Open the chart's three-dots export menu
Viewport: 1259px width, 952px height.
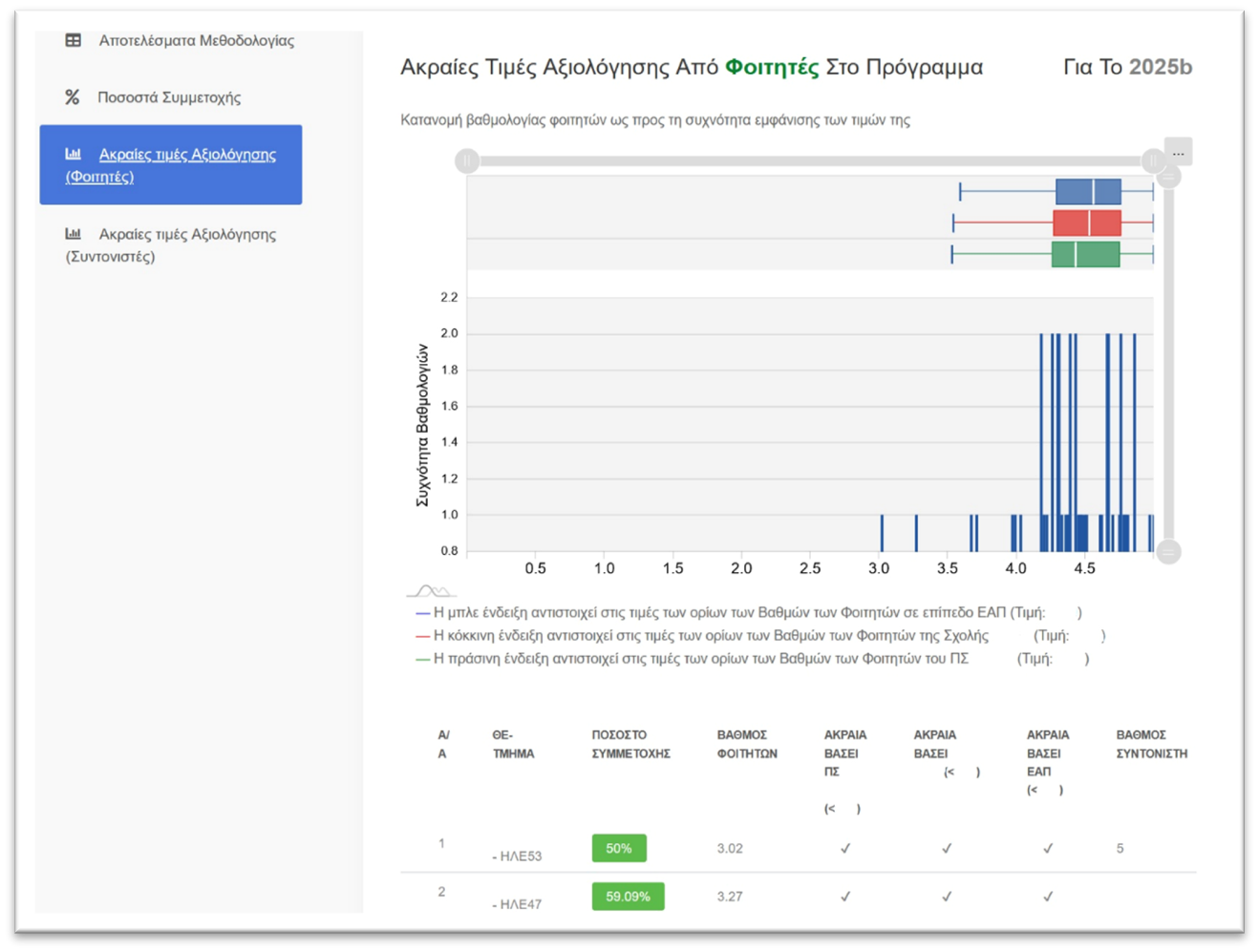point(1178,153)
